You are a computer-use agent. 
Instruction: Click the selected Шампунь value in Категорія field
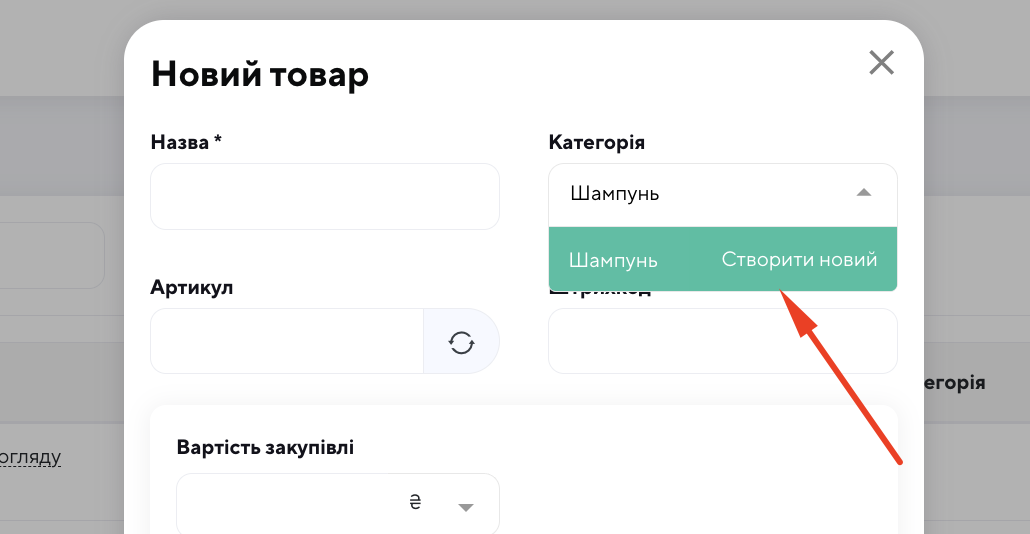(x=615, y=193)
